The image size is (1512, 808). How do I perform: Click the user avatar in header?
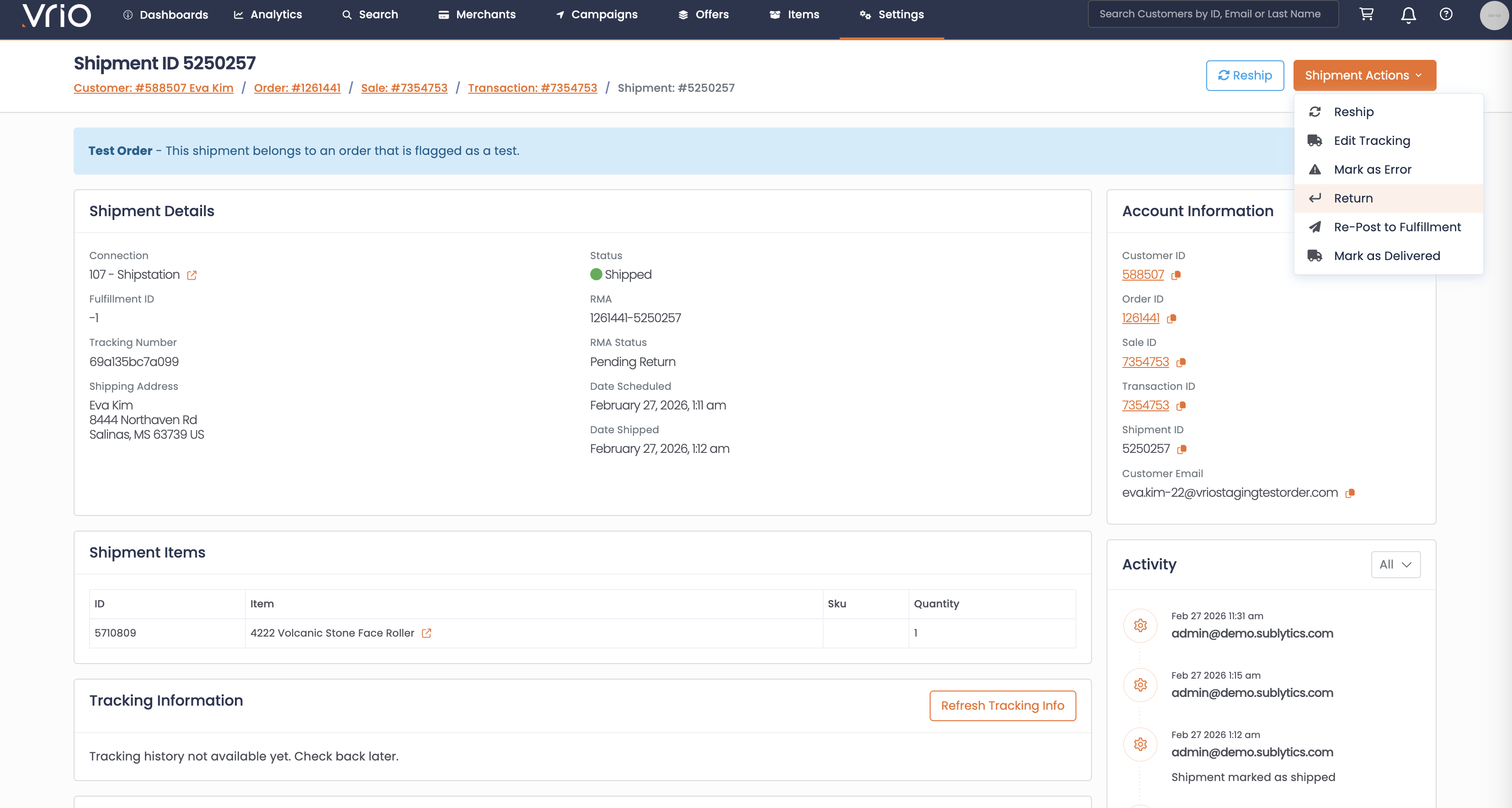(x=1493, y=15)
